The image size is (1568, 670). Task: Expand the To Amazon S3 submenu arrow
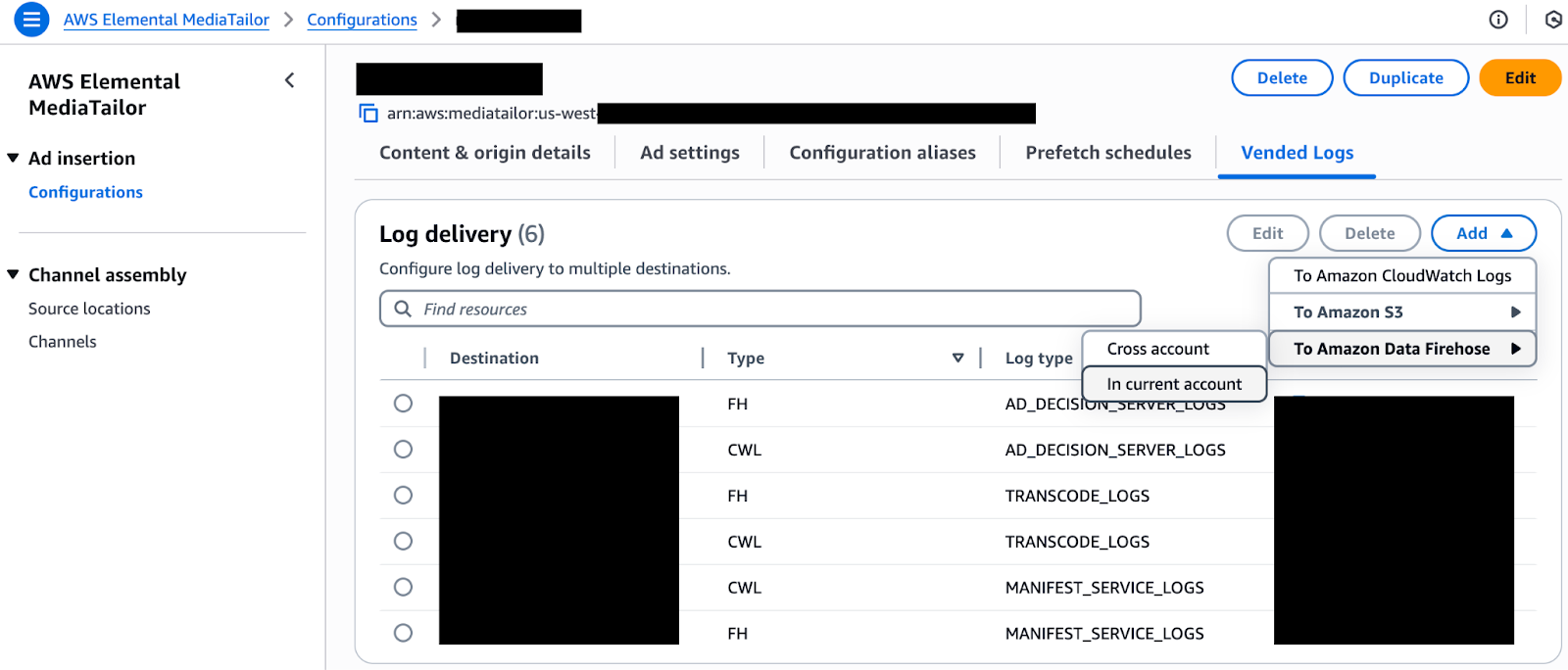pyautogui.click(x=1516, y=312)
